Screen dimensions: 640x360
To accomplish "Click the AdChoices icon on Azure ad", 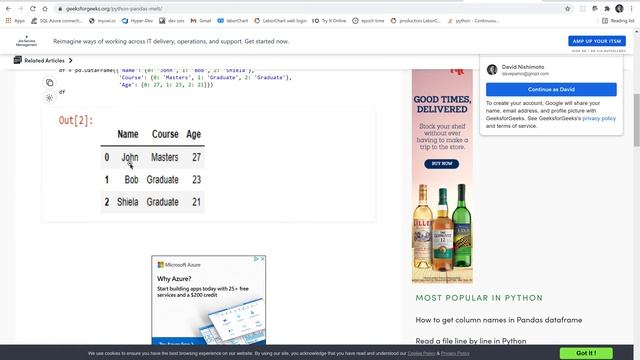I will pyautogui.click(x=256, y=259).
